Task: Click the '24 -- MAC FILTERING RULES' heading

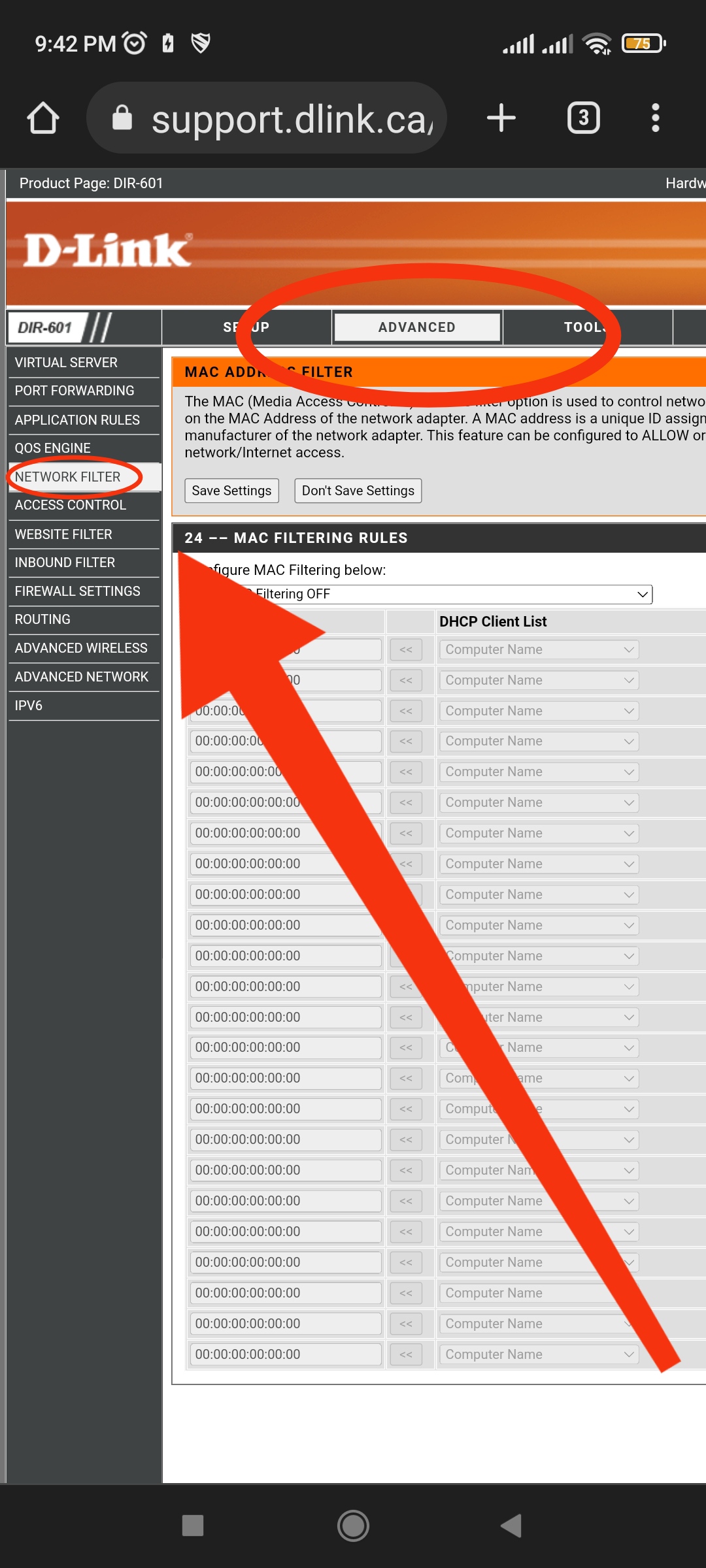Action: pyautogui.click(x=296, y=538)
